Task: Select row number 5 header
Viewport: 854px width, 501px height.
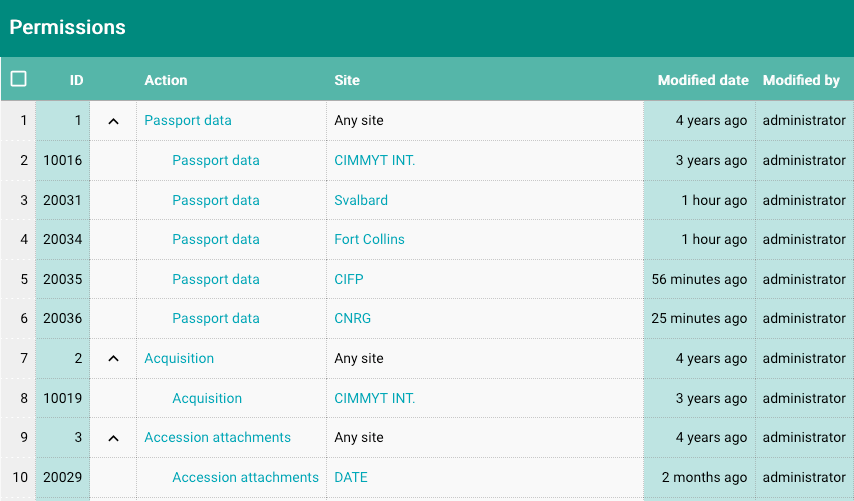Action: pyautogui.click(x=18, y=279)
